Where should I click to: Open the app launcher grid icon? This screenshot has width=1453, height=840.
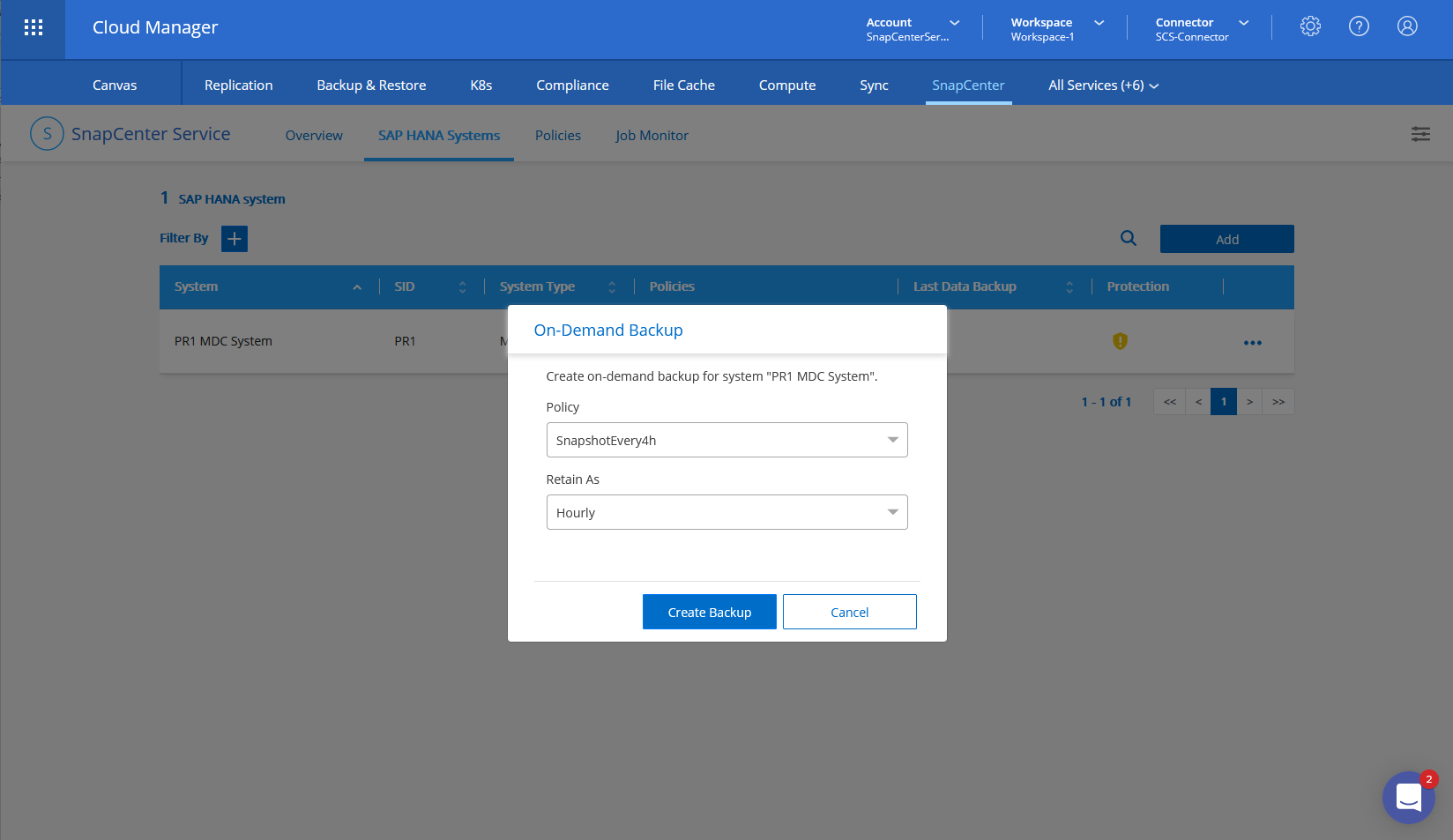click(34, 27)
